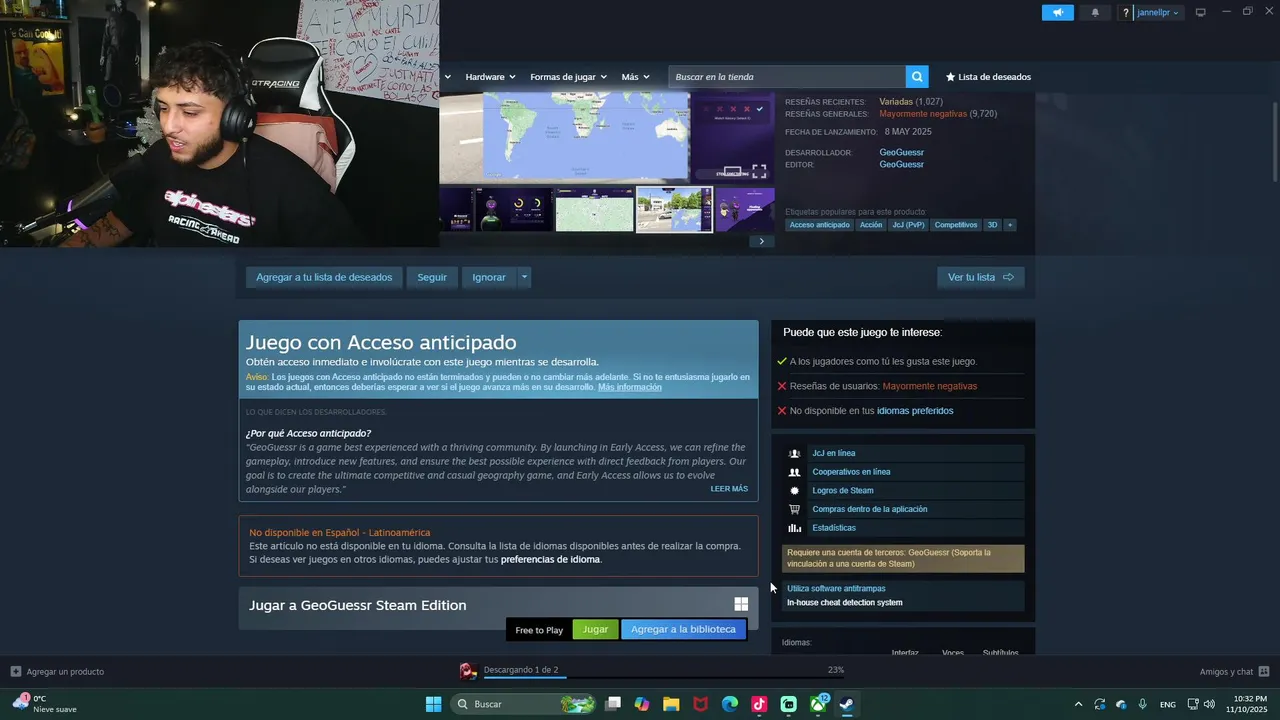Screen dimensions: 1280x720
Task: Expand the Hardware store menu
Action: (x=490, y=77)
